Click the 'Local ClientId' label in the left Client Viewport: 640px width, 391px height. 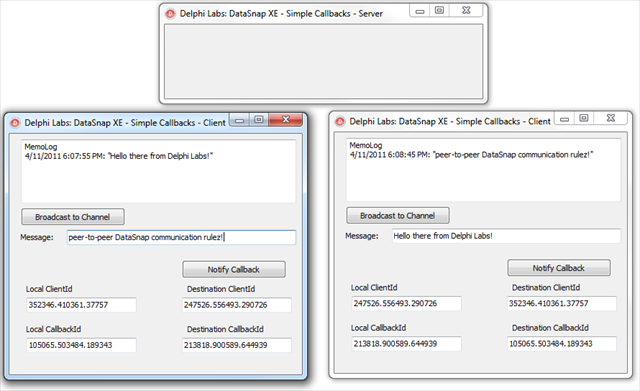click(49, 289)
